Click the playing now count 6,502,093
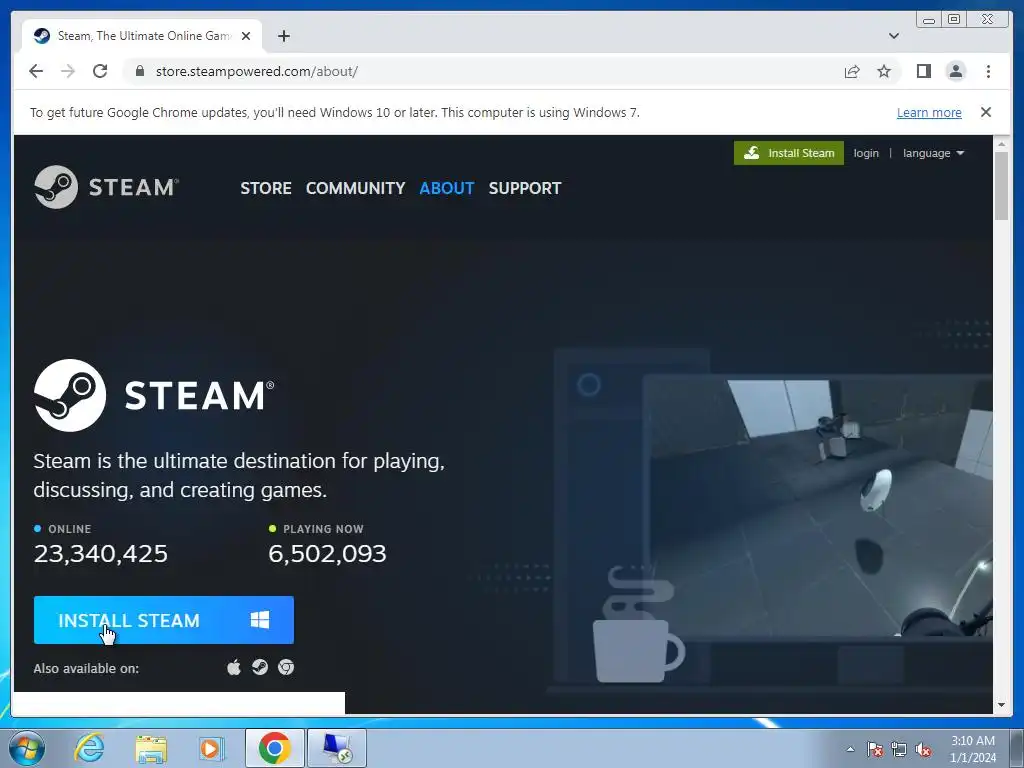The image size is (1024, 768). pos(327,554)
